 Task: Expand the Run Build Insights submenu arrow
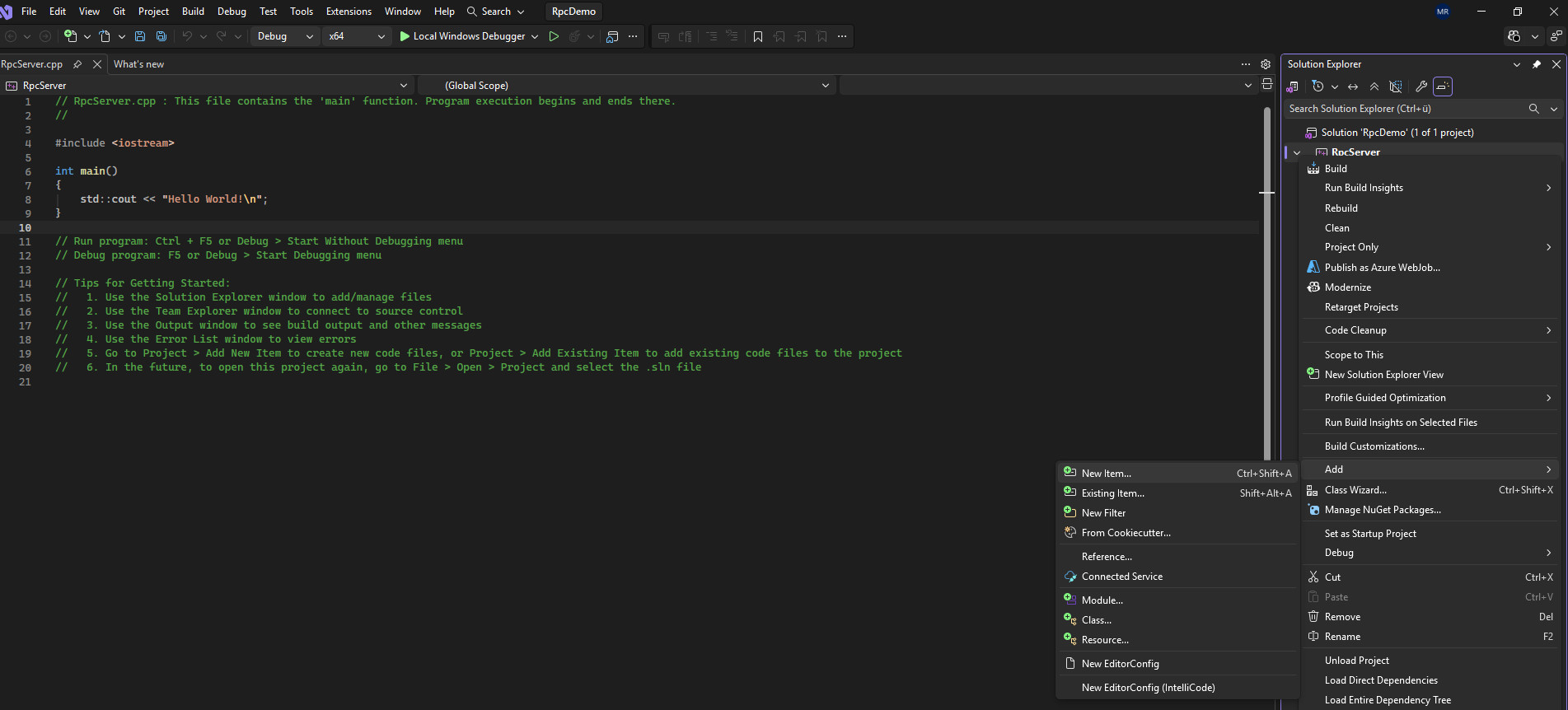1549,188
